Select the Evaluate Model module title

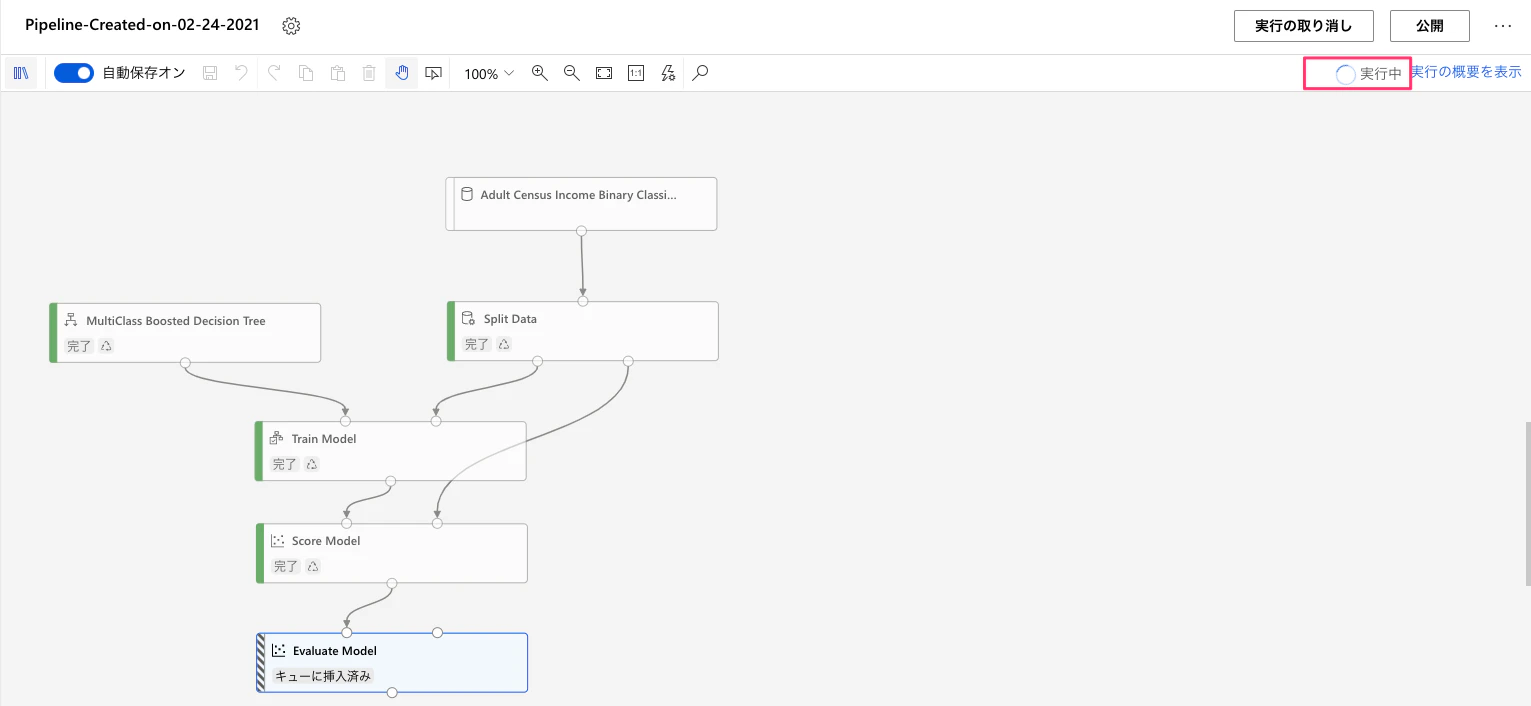click(x=335, y=651)
